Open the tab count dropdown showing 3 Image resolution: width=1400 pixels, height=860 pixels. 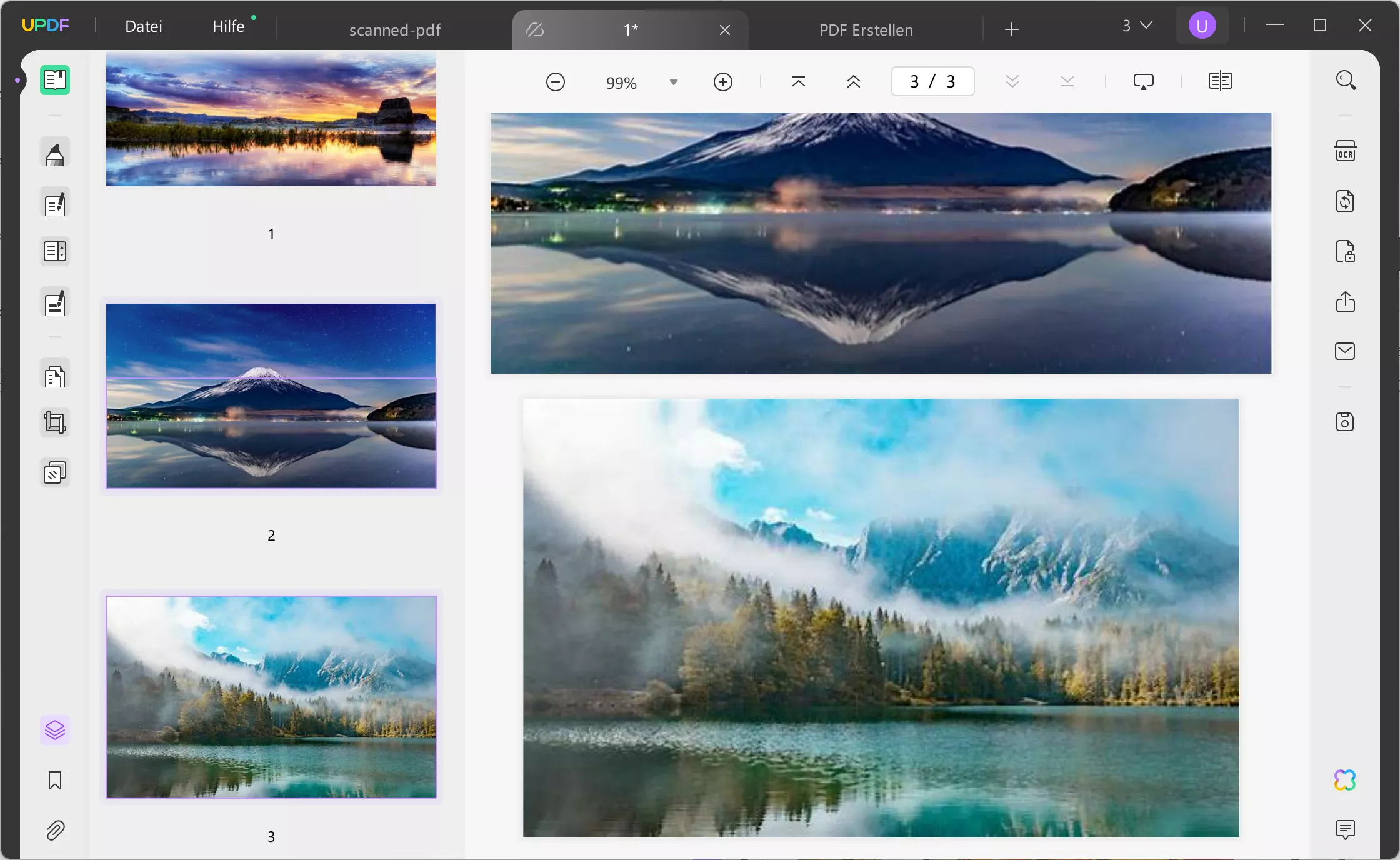[x=1137, y=26]
